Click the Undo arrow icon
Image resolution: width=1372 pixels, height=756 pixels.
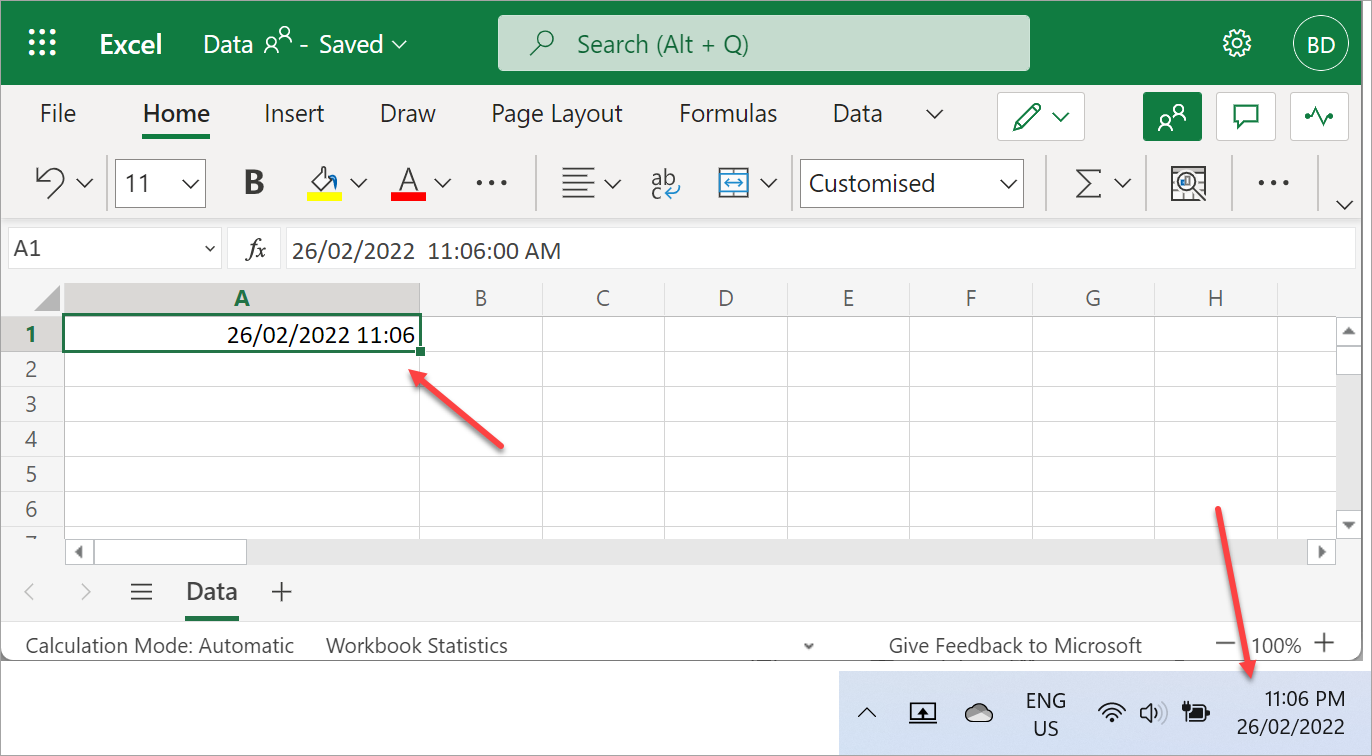(x=50, y=183)
